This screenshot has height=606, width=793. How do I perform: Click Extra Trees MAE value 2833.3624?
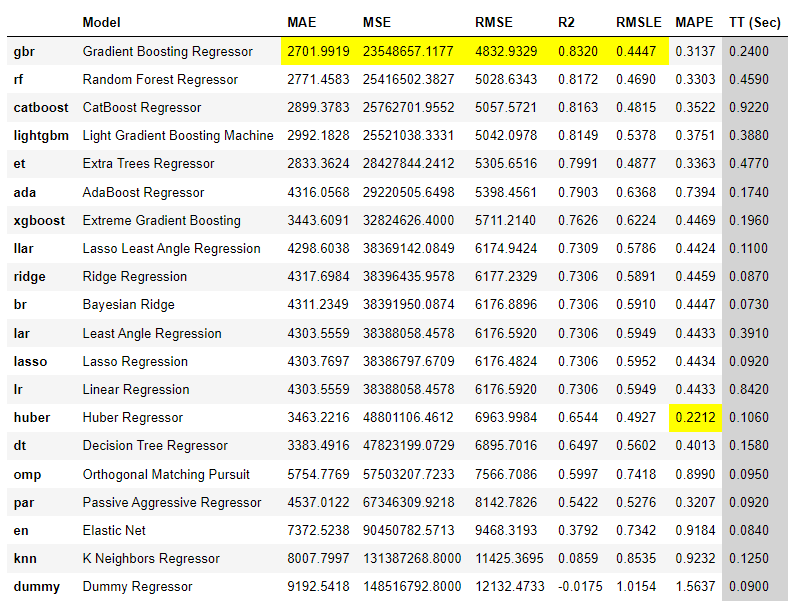point(318,163)
